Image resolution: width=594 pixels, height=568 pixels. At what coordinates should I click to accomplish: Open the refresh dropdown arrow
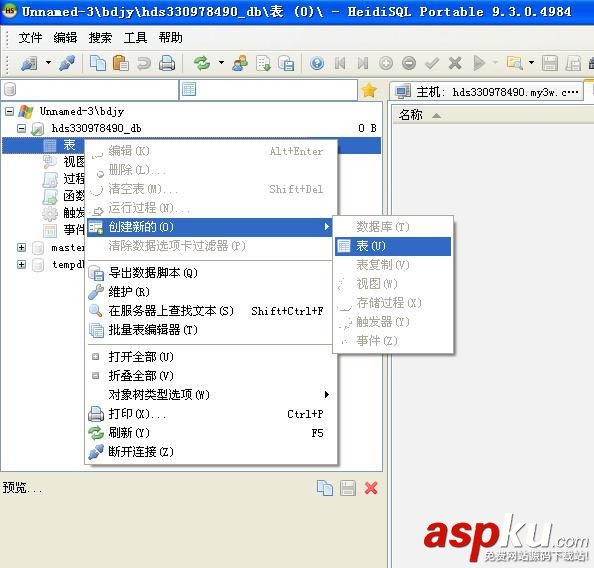pyautogui.click(x=221, y=62)
